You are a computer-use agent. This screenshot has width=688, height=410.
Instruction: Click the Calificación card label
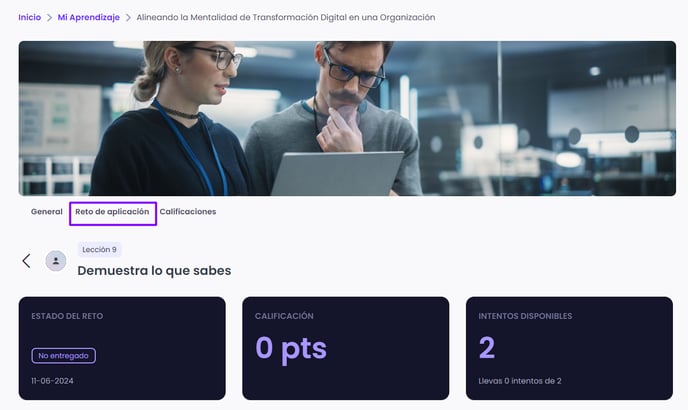coord(284,316)
